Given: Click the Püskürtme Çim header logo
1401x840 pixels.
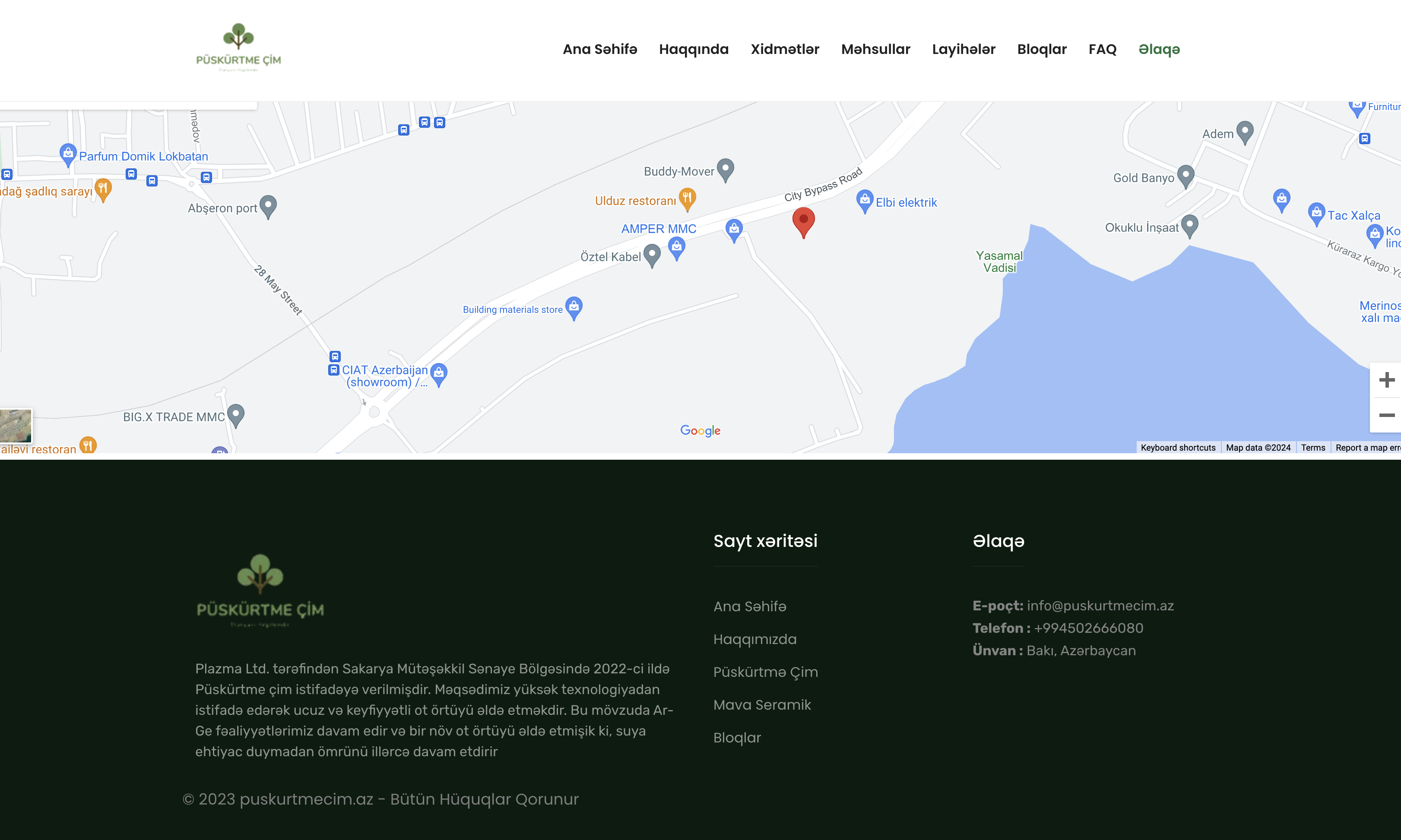Looking at the screenshot, I should coord(238,47).
